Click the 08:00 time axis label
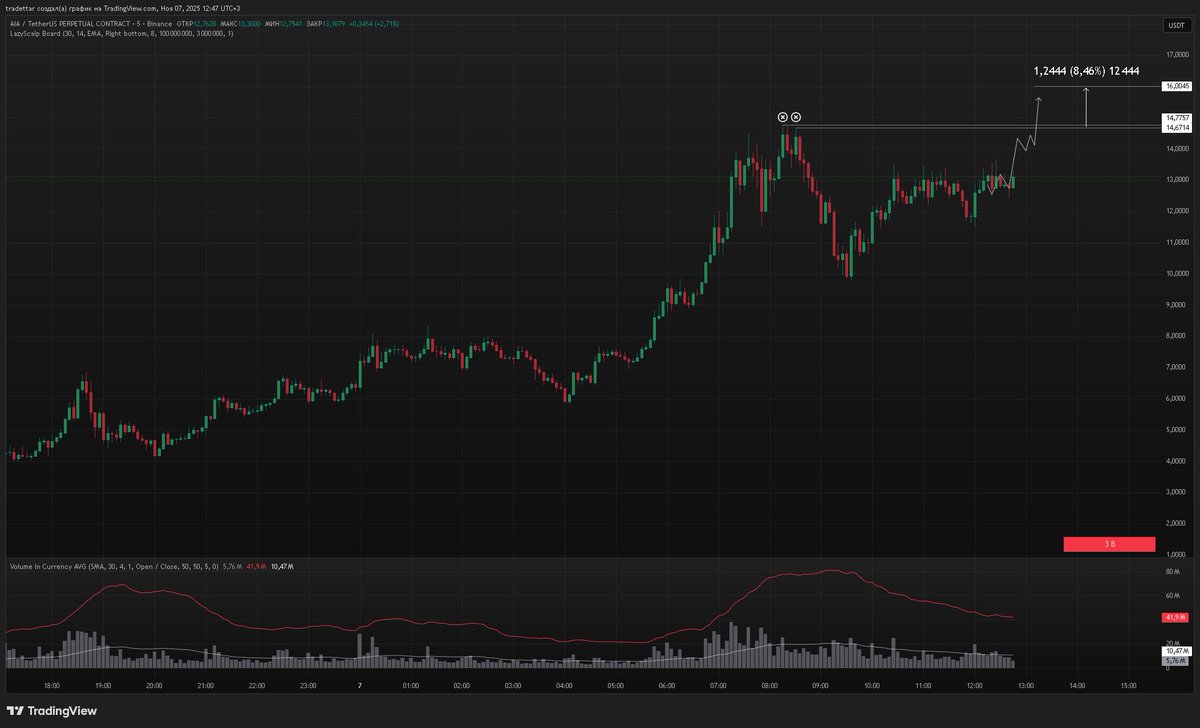Image resolution: width=1200 pixels, height=728 pixels. click(x=769, y=686)
